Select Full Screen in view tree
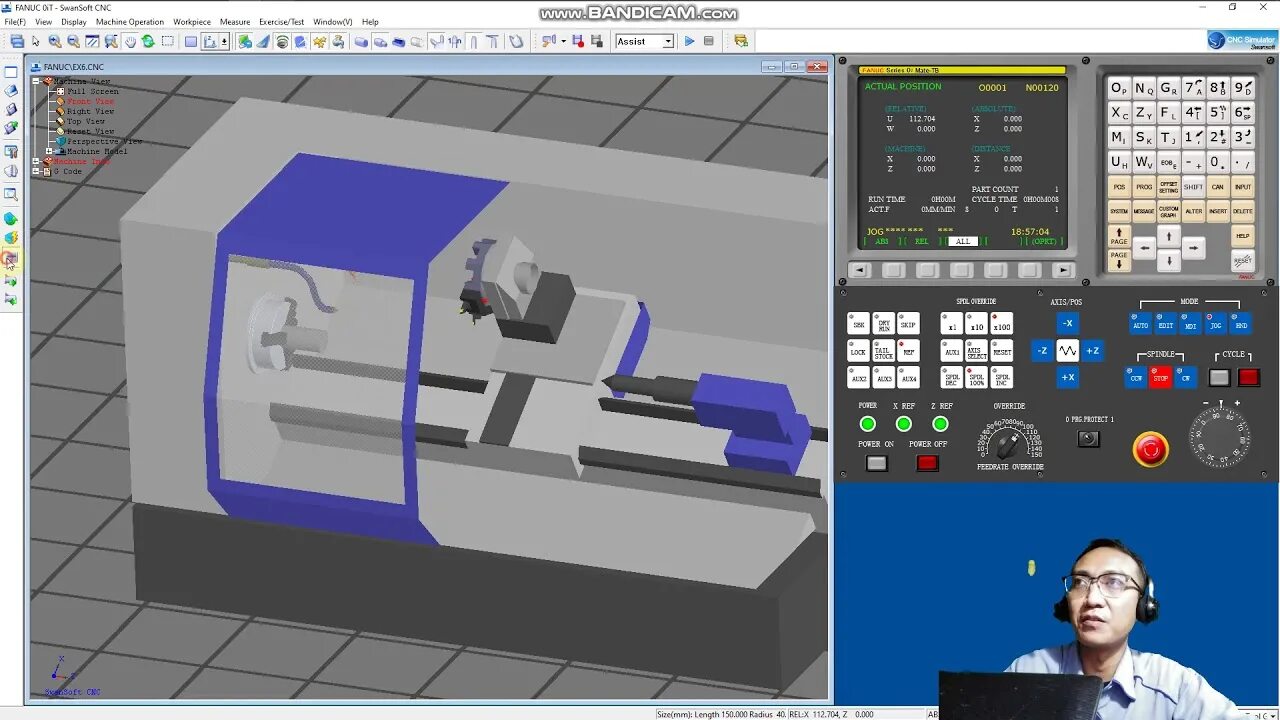 click(x=92, y=91)
